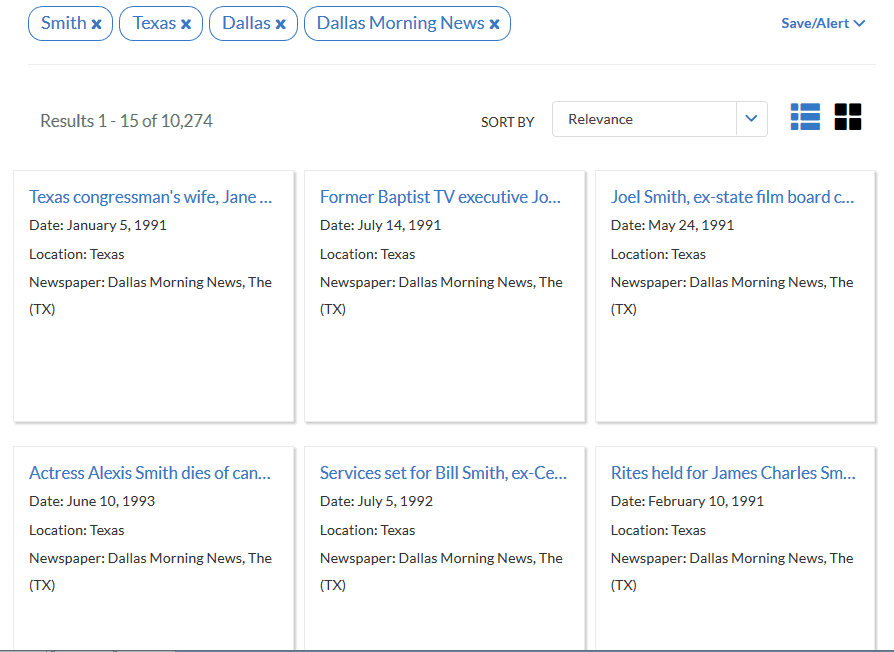The height and width of the screenshot is (652, 894).
Task: Click Newspaper line in Jane congressman's wife card
Action: pyautogui.click(x=151, y=295)
